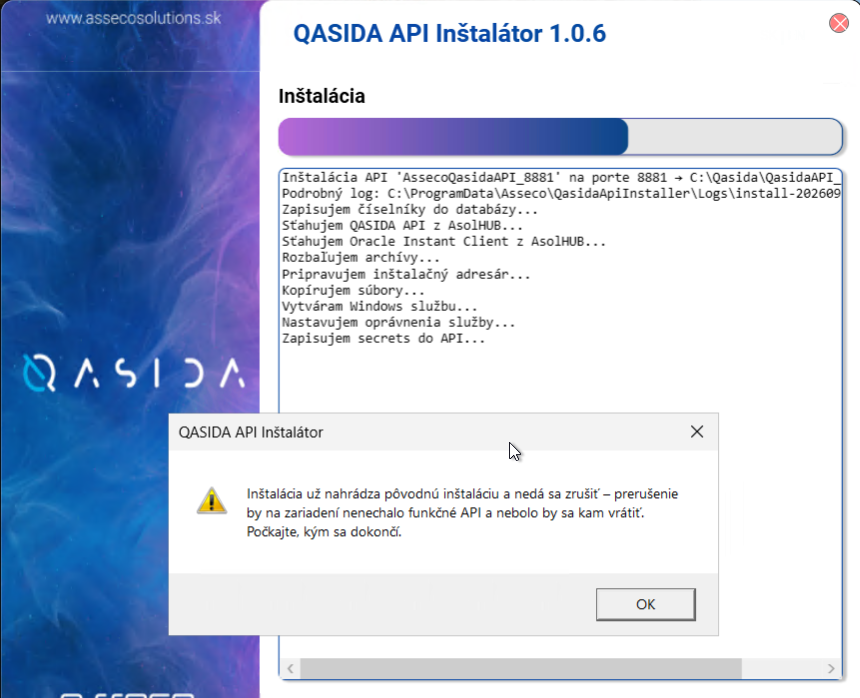Screen dimensions: 860x698
Task: Click the 'QASIDA API Inštalátor 1.0.6' title
Action: coord(450,33)
